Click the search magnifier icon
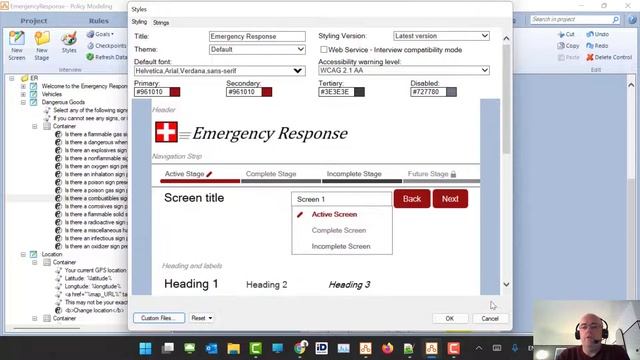The height and width of the screenshot is (360, 640). click(616, 19)
